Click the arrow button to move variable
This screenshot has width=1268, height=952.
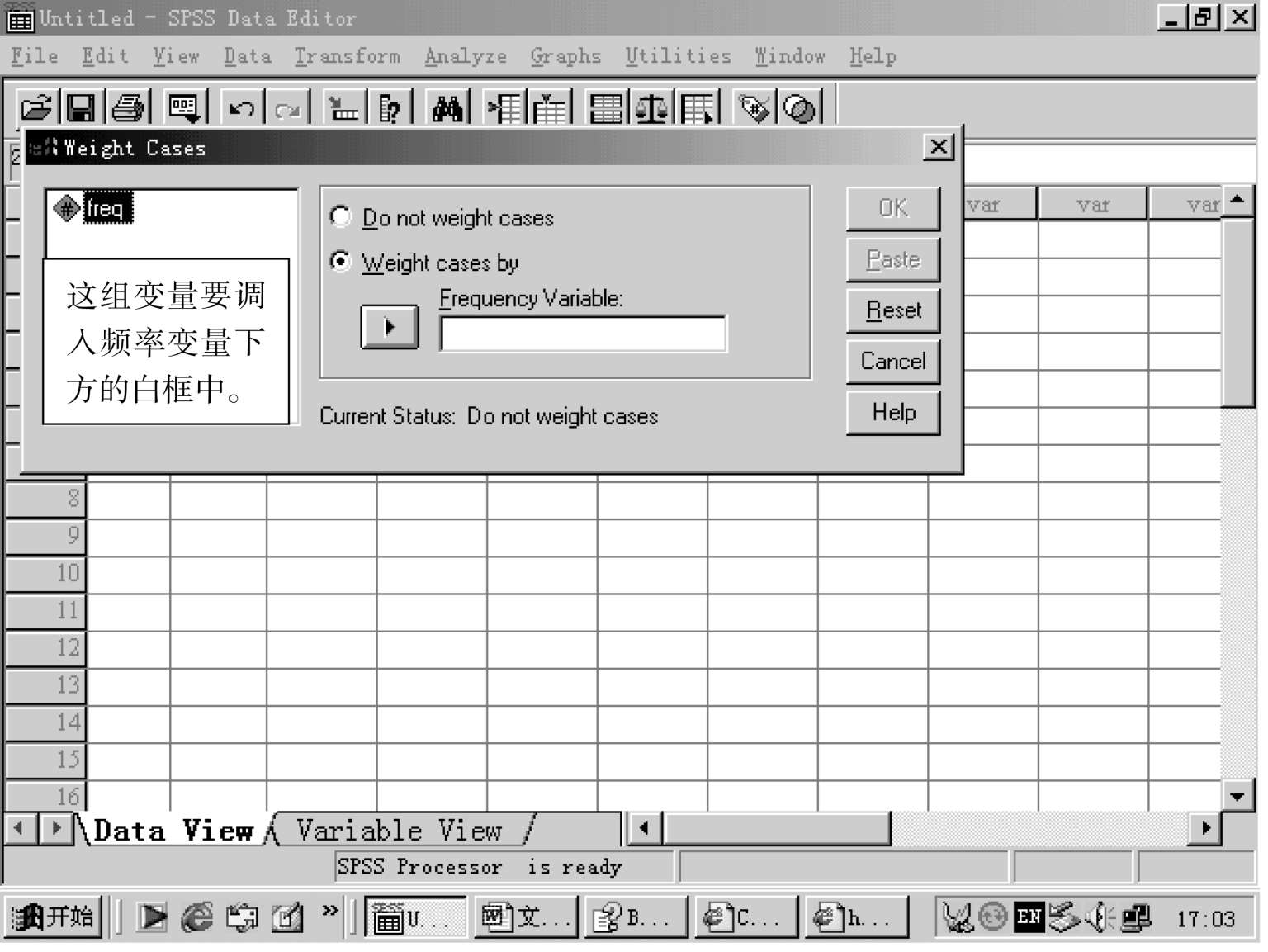coord(390,327)
